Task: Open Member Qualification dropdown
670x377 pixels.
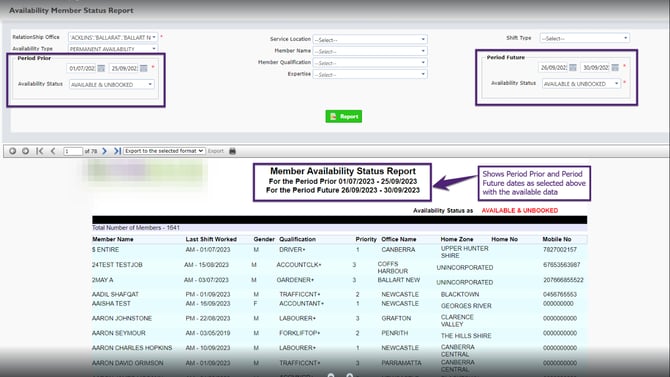Action: [370, 63]
